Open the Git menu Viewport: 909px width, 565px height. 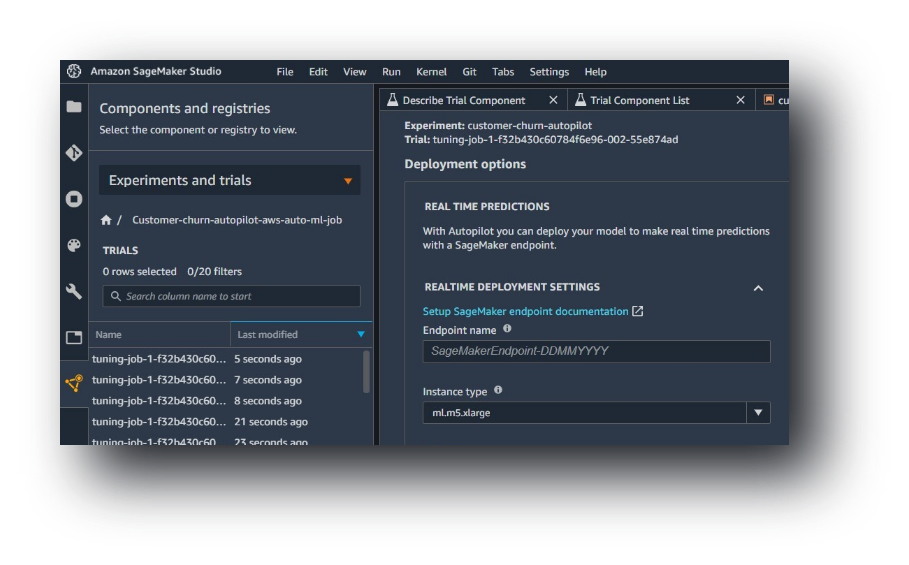click(x=470, y=72)
